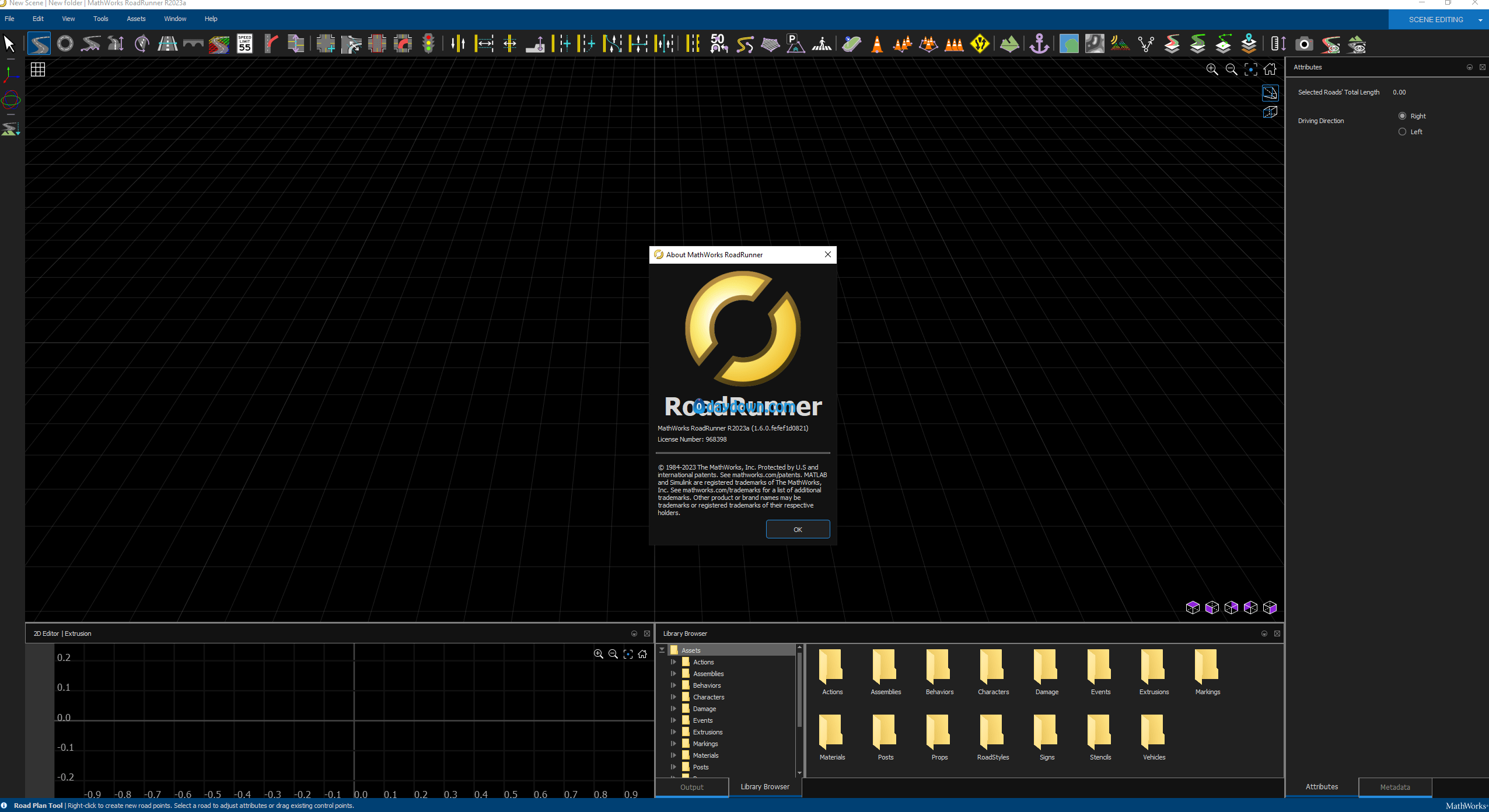
Task: Switch to the Output tab
Action: click(692, 787)
